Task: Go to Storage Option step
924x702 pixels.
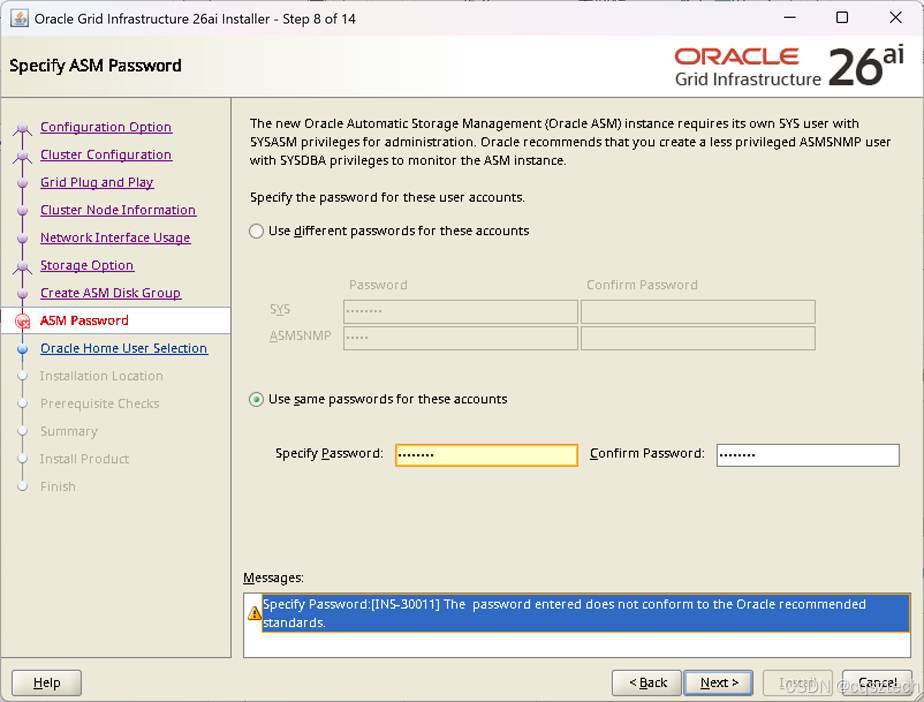Action: (x=87, y=266)
